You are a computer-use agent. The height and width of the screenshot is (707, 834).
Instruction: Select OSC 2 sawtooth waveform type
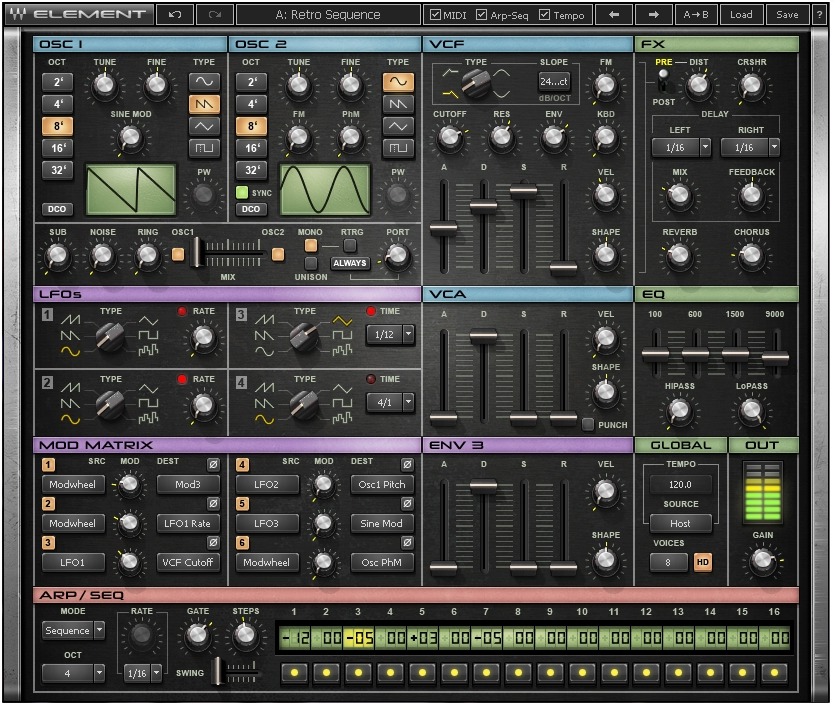(x=398, y=104)
